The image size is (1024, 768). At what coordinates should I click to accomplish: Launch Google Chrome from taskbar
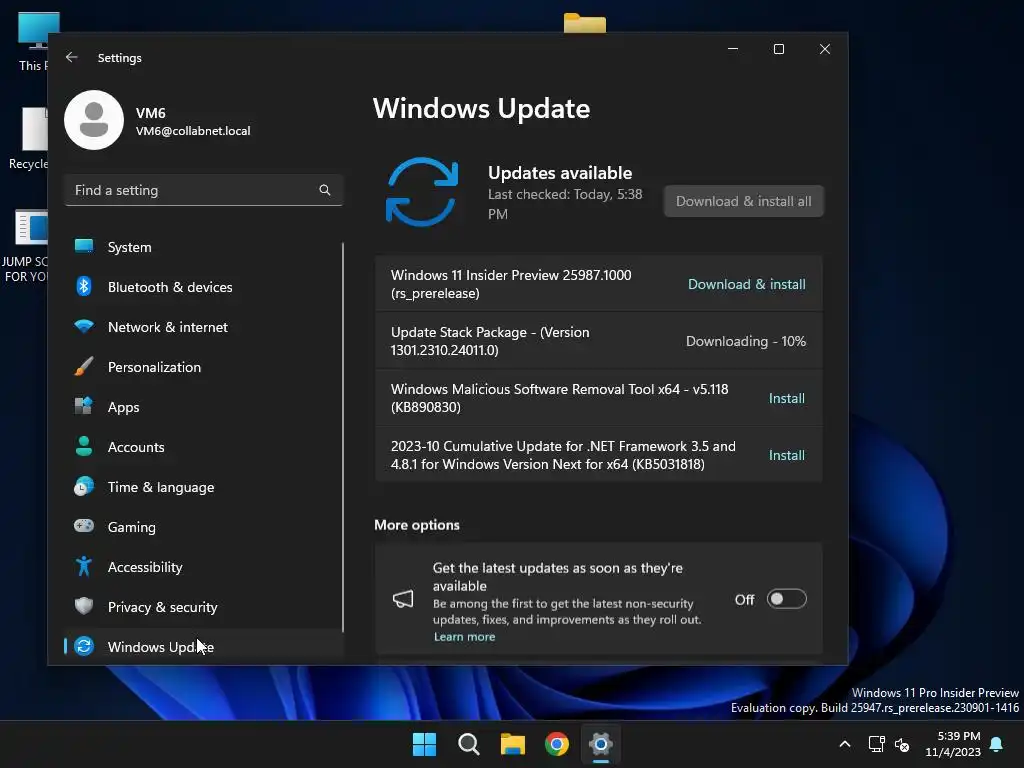click(x=556, y=744)
